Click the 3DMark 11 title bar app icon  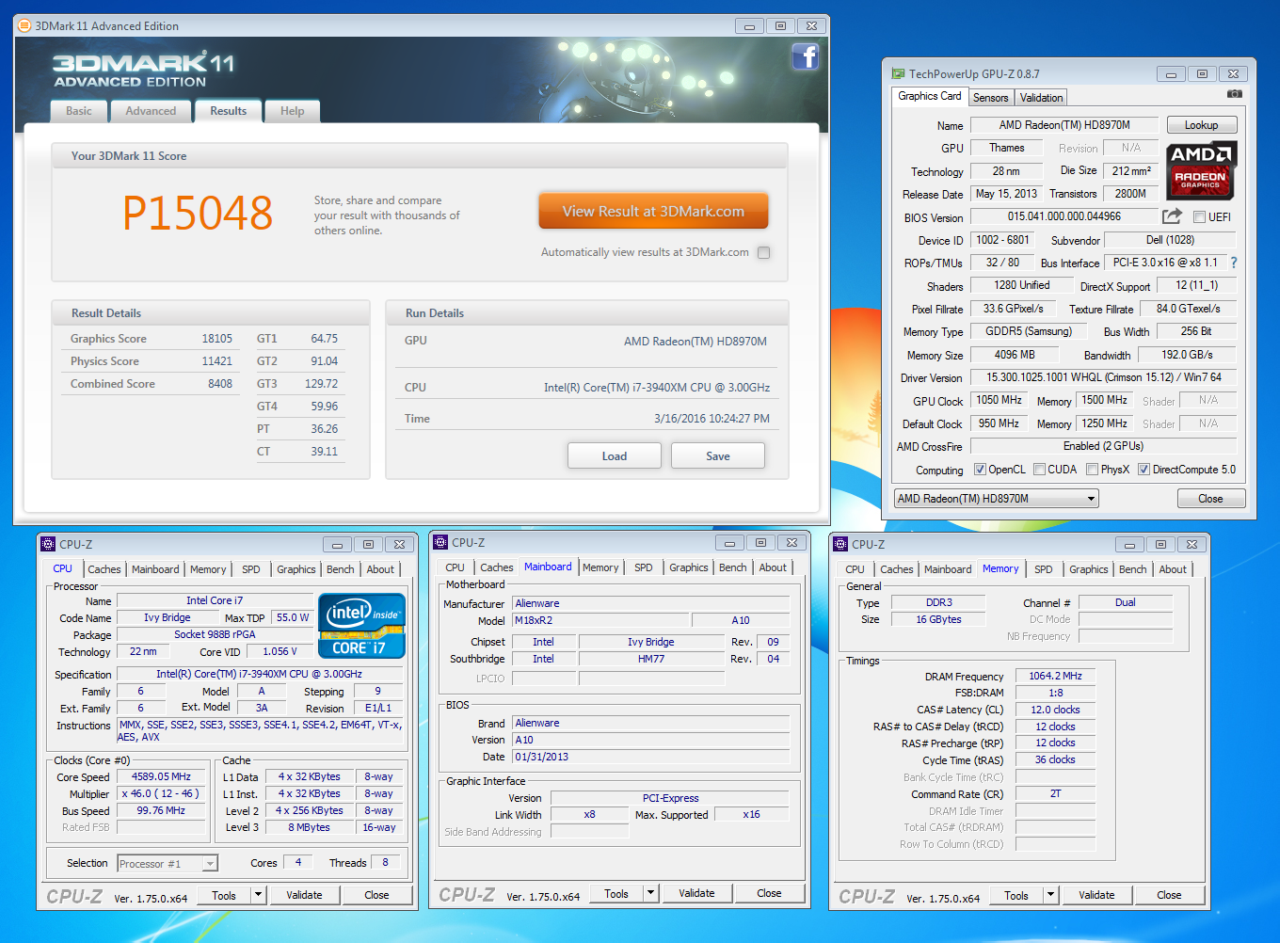(24, 26)
